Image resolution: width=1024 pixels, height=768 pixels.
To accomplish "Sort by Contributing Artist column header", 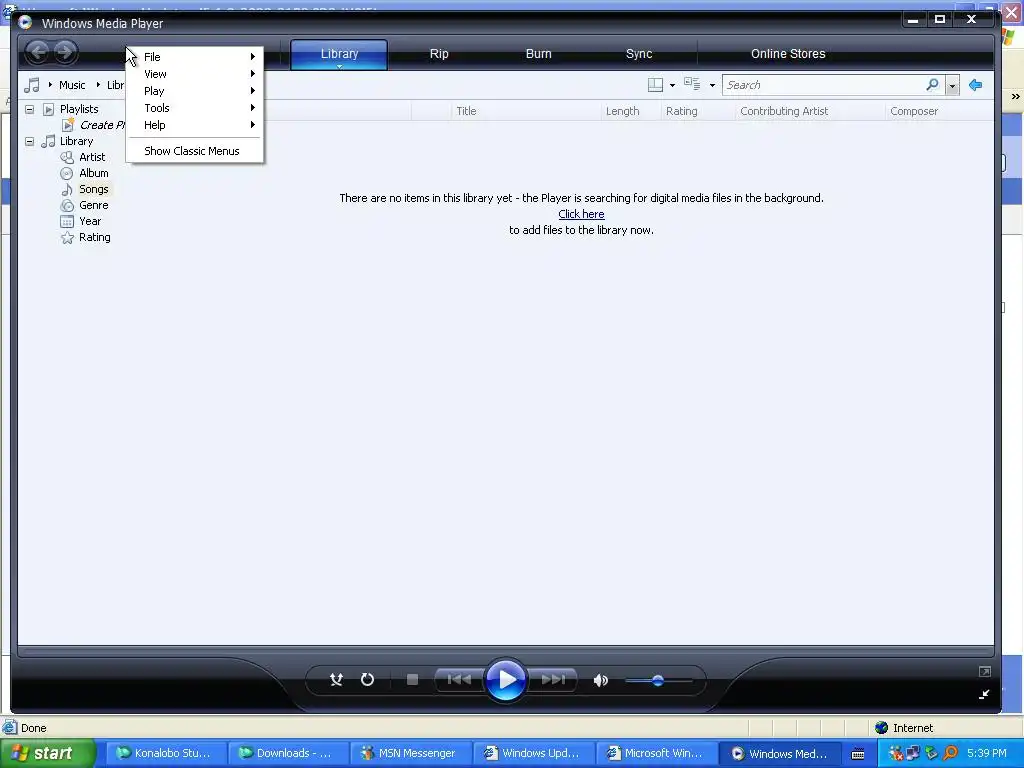I will (x=784, y=111).
